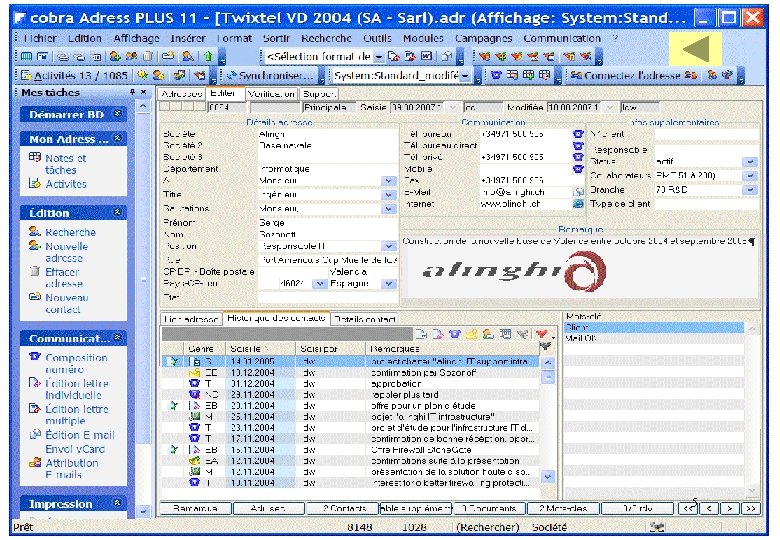Expand the Position field dropdown
780x540 pixels.
point(389,246)
